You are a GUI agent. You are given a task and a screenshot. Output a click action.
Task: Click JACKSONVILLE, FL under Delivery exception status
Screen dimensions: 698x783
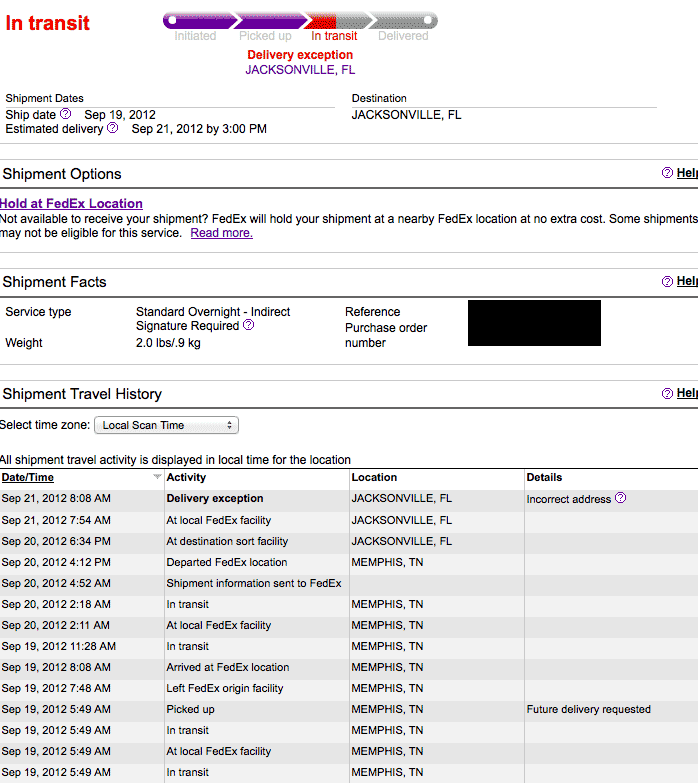tap(300, 70)
